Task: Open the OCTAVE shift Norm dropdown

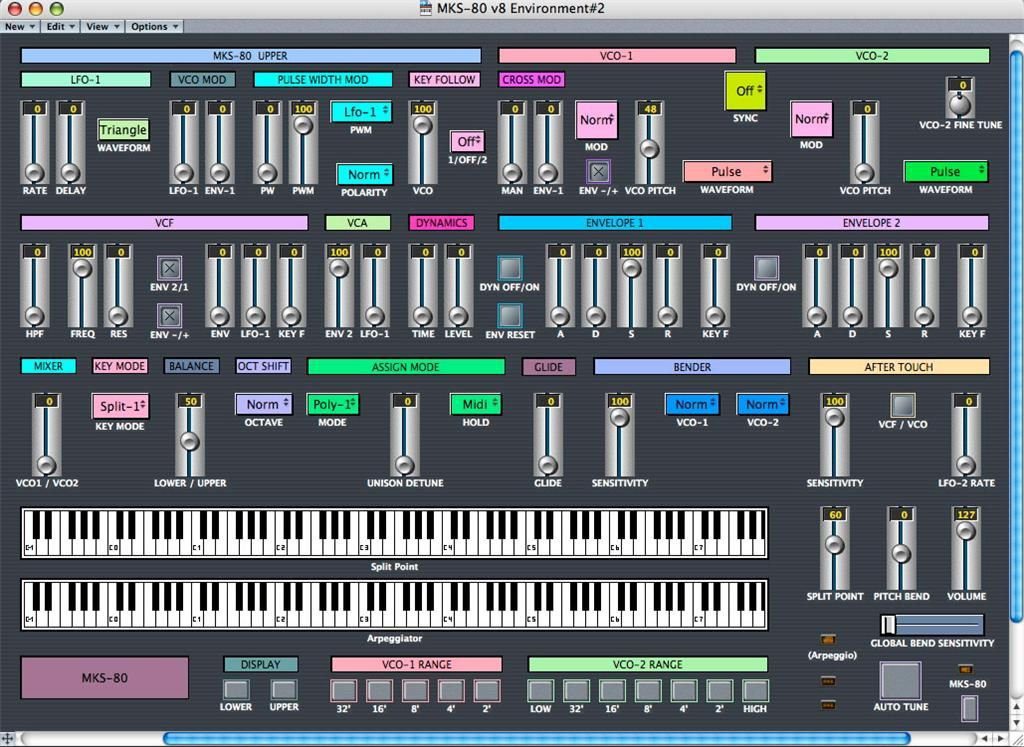Action: click(x=263, y=404)
